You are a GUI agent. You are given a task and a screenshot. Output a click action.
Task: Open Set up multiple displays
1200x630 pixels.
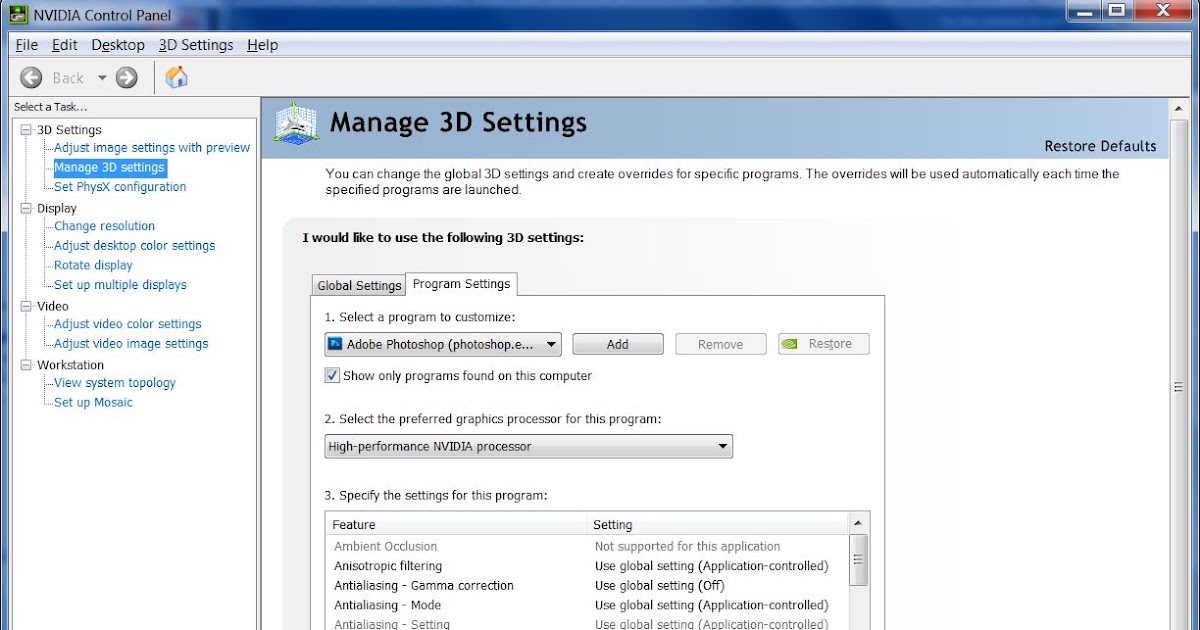(x=120, y=285)
